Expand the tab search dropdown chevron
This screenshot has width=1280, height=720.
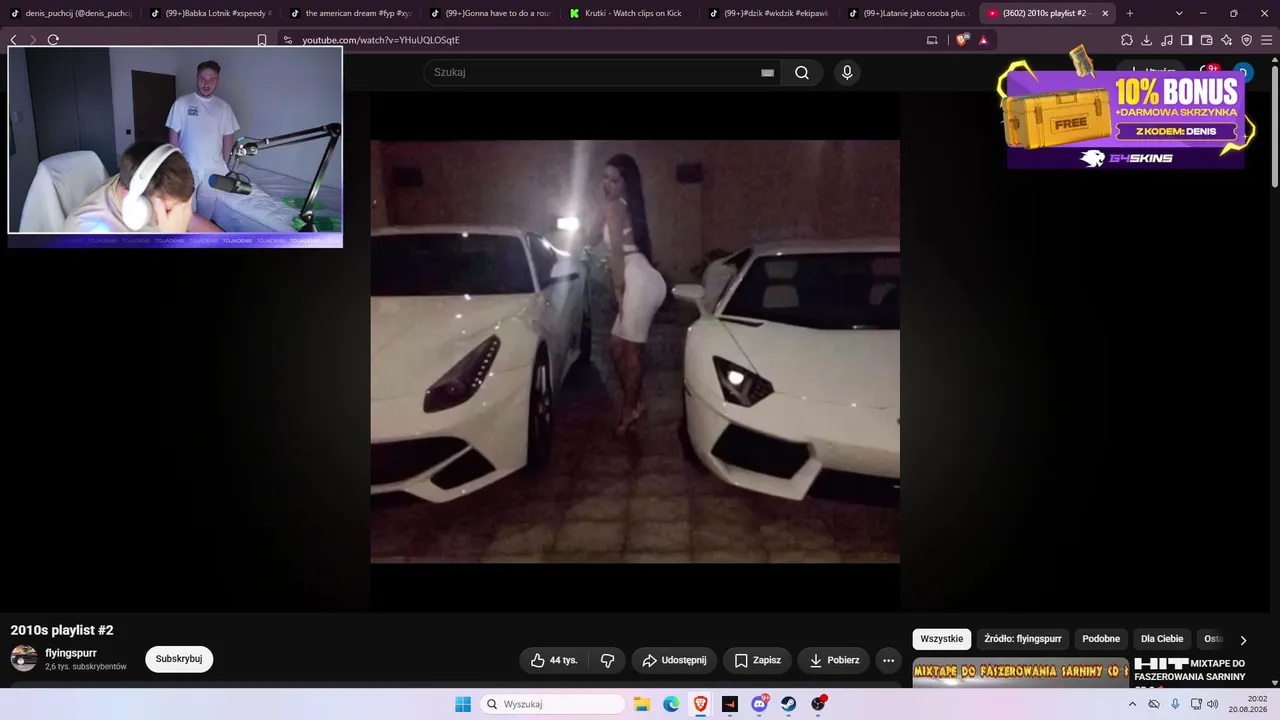[x=1179, y=13]
